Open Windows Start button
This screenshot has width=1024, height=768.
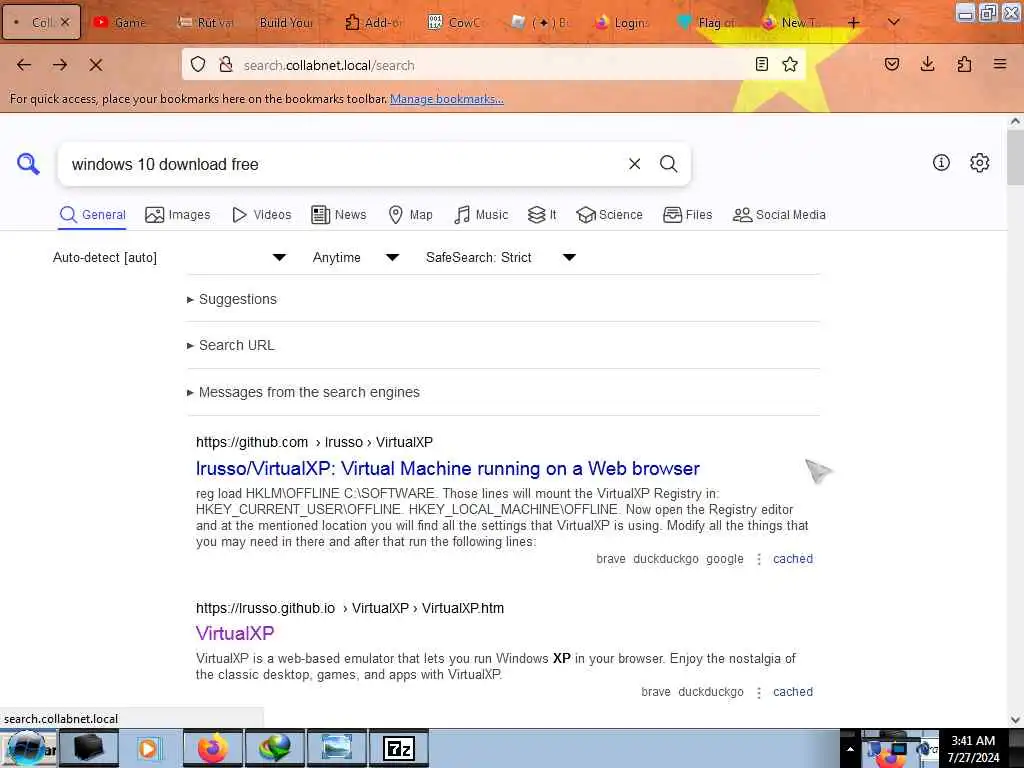coord(27,748)
